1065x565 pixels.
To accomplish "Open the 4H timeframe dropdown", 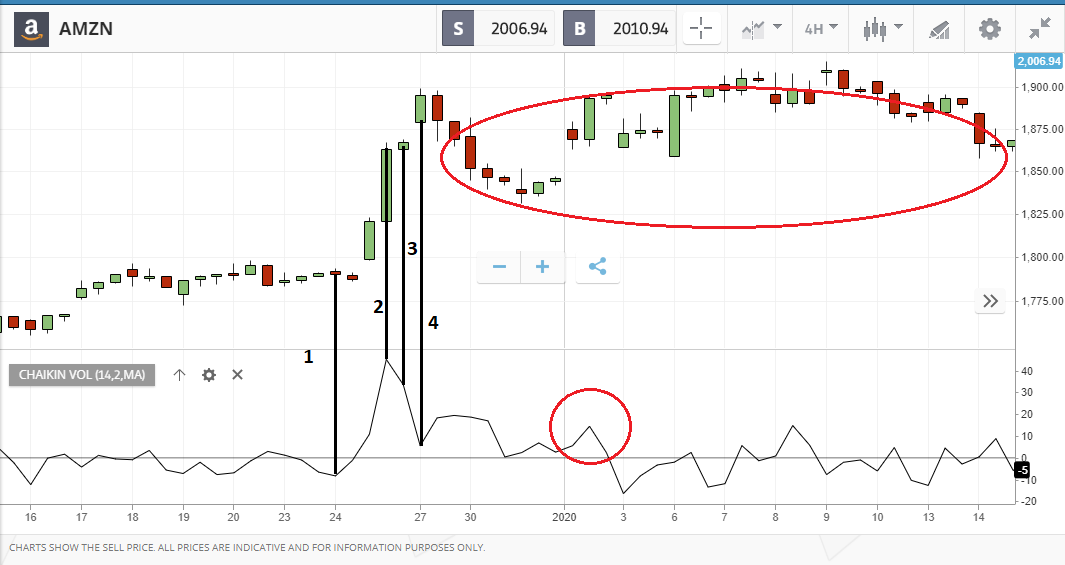I will [x=821, y=29].
